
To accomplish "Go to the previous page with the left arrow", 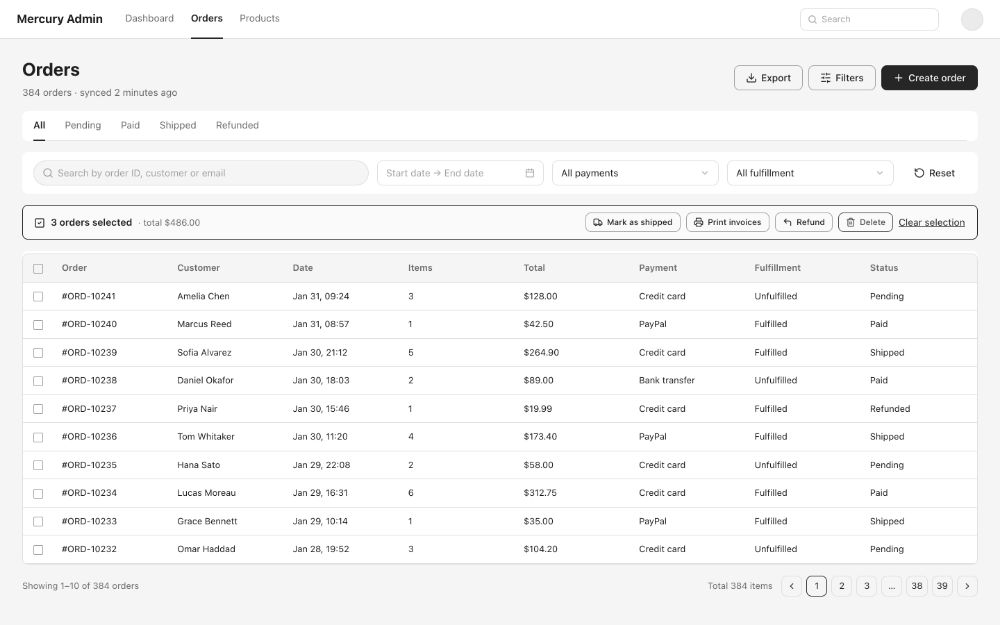I will pyautogui.click(x=791, y=585).
